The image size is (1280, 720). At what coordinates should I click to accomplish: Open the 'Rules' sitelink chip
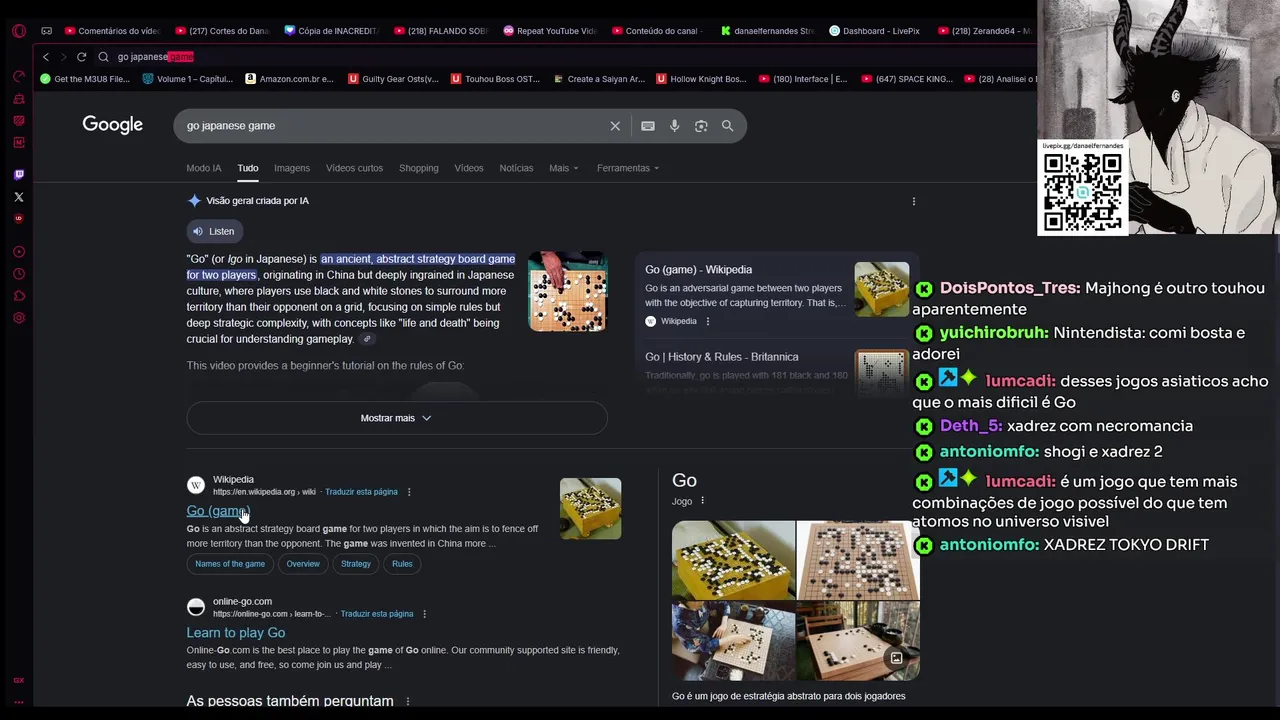[x=402, y=564]
